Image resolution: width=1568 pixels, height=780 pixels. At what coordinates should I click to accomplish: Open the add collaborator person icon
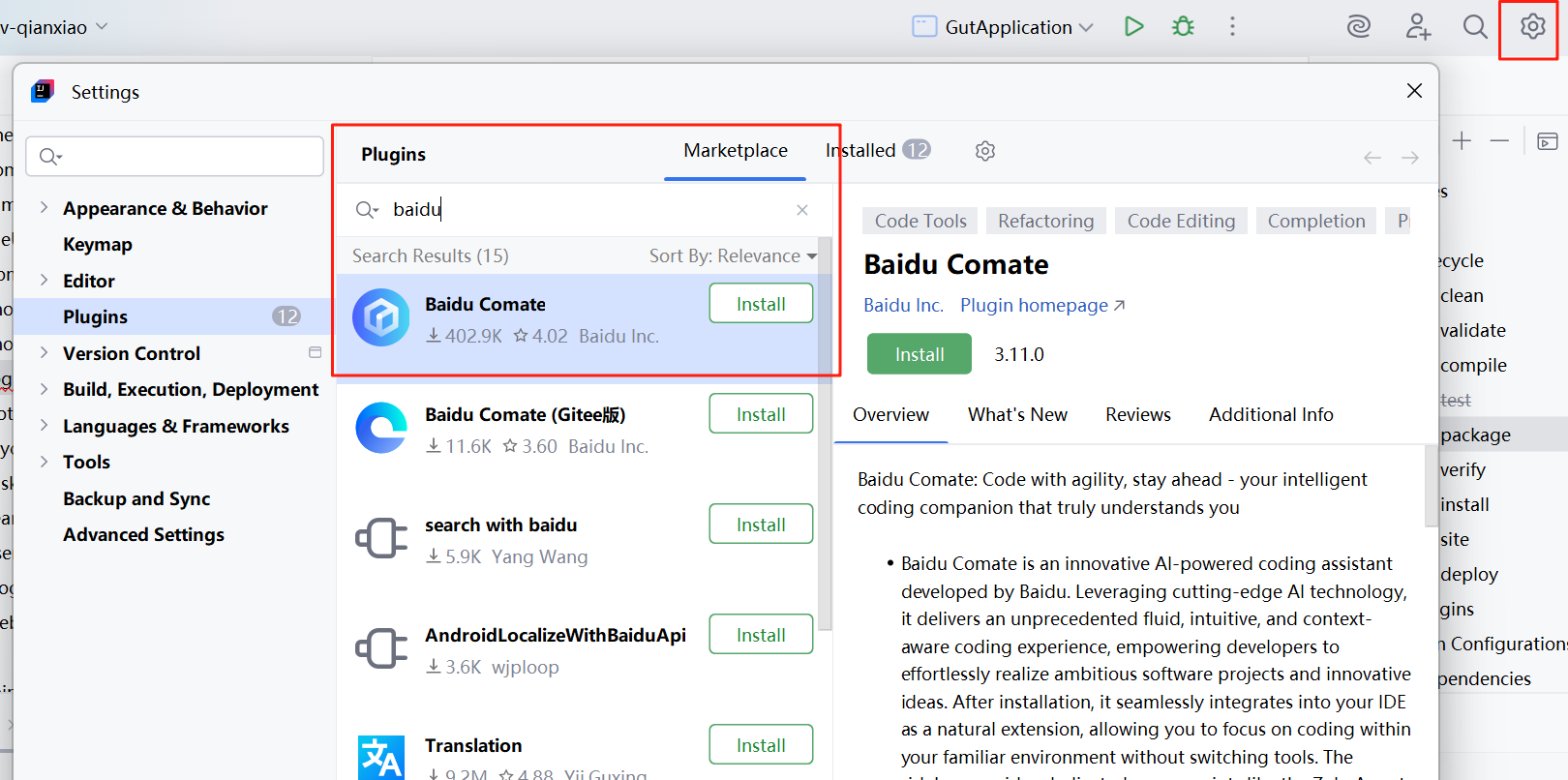(x=1418, y=26)
